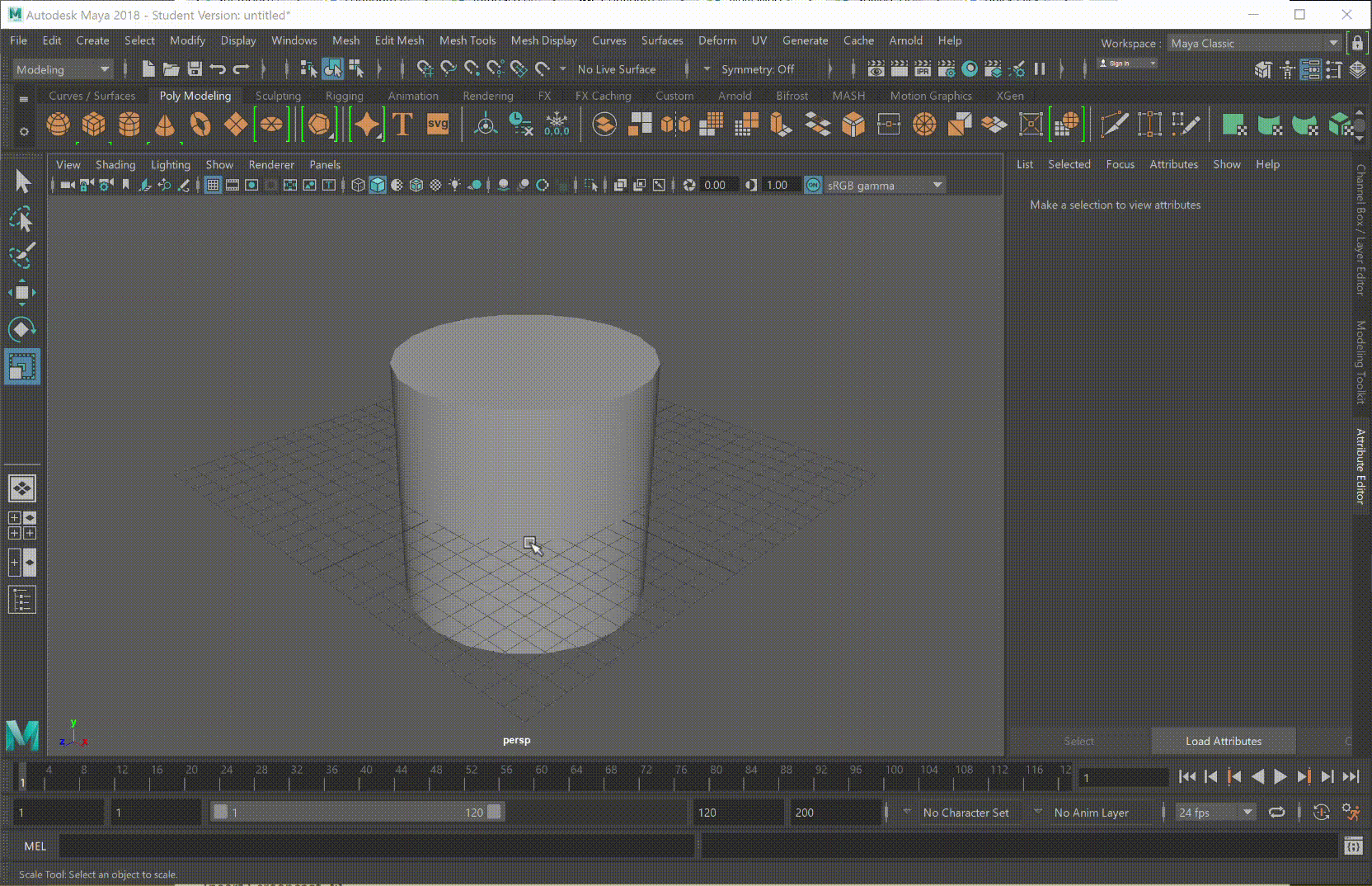Switch to the Sculpting shelf tab

click(x=278, y=96)
